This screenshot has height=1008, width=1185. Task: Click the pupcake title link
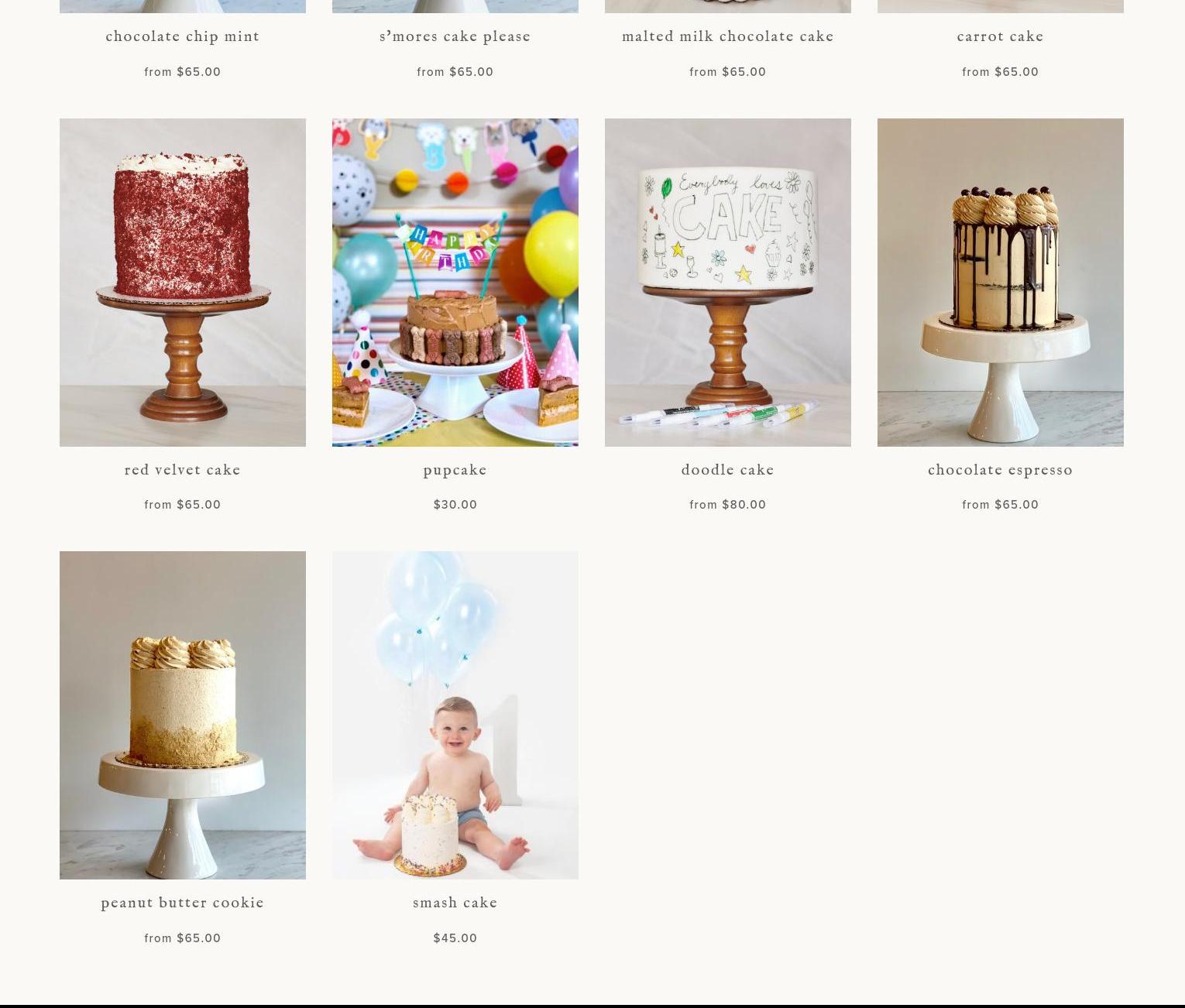click(455, 470)
